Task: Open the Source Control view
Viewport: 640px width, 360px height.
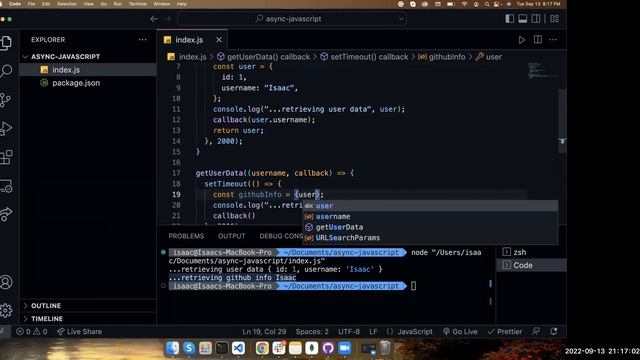Action: pos(6,100)
